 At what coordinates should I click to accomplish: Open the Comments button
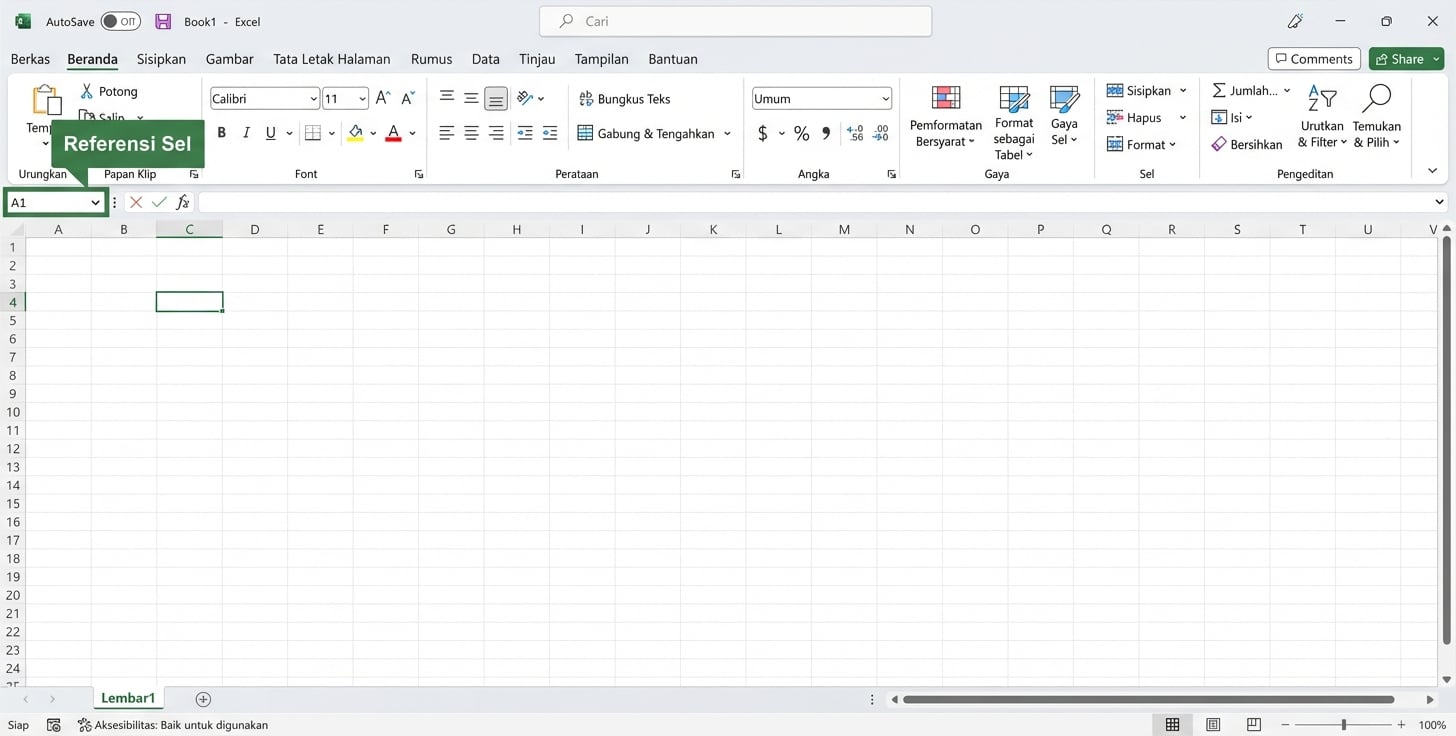[x=1313, y=59]
